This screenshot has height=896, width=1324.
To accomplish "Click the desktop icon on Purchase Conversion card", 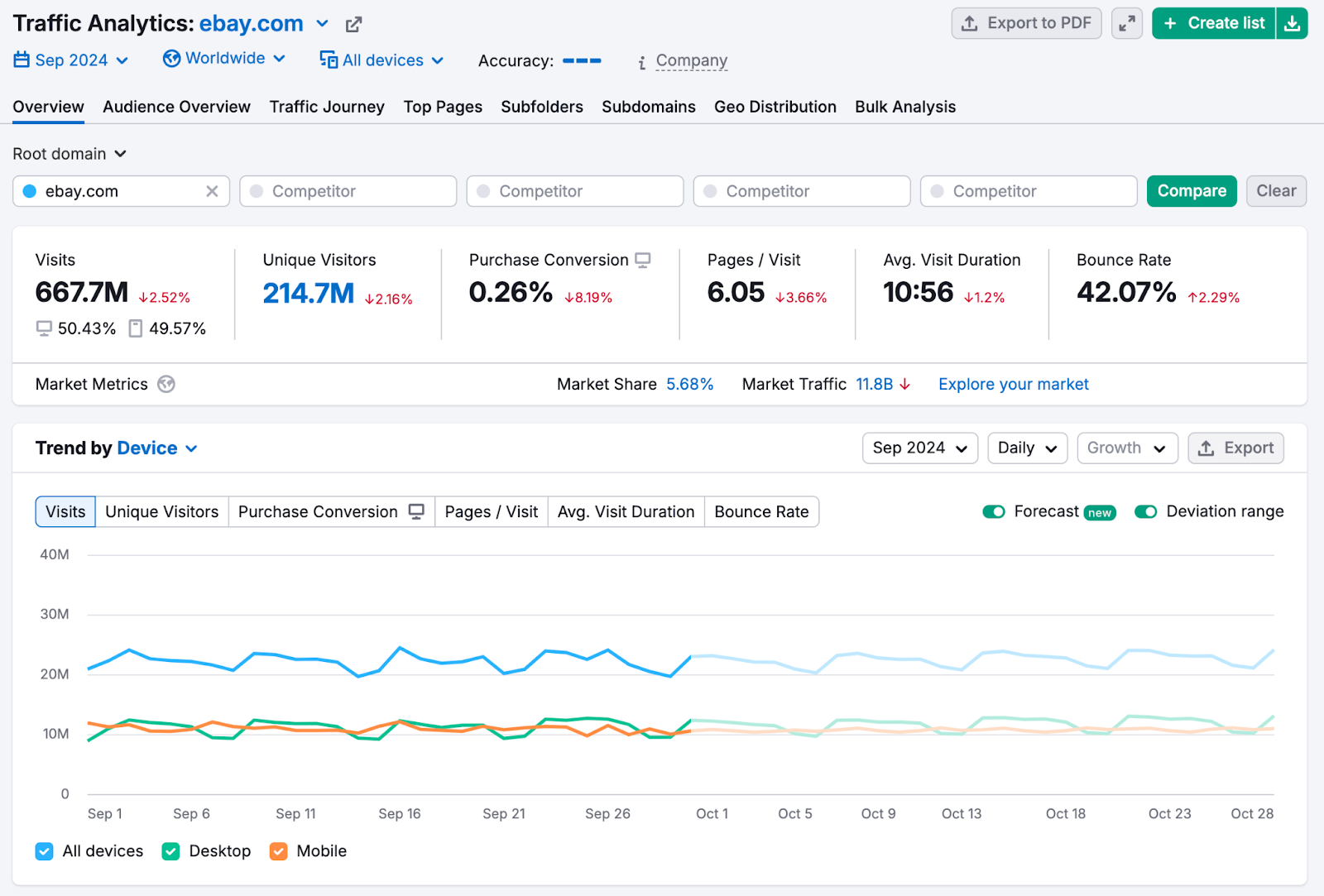I will (x=643, y=259).
